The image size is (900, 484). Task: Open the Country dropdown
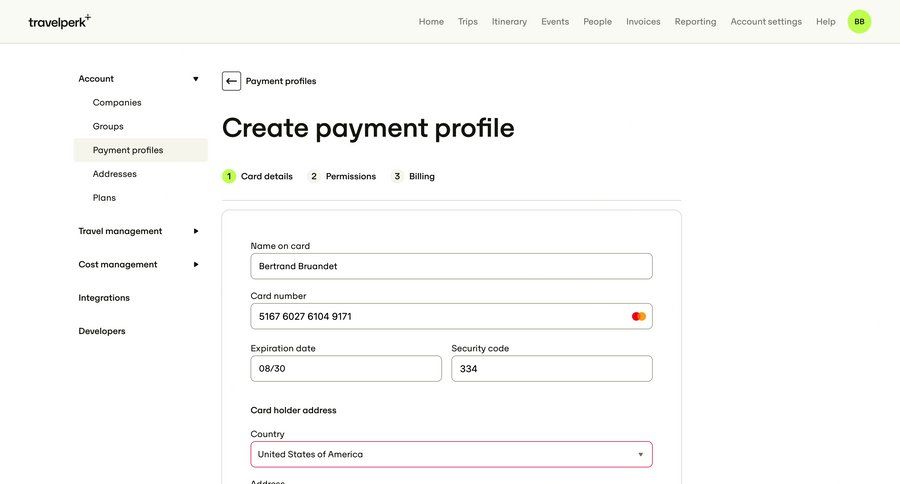tap(451, 454)
